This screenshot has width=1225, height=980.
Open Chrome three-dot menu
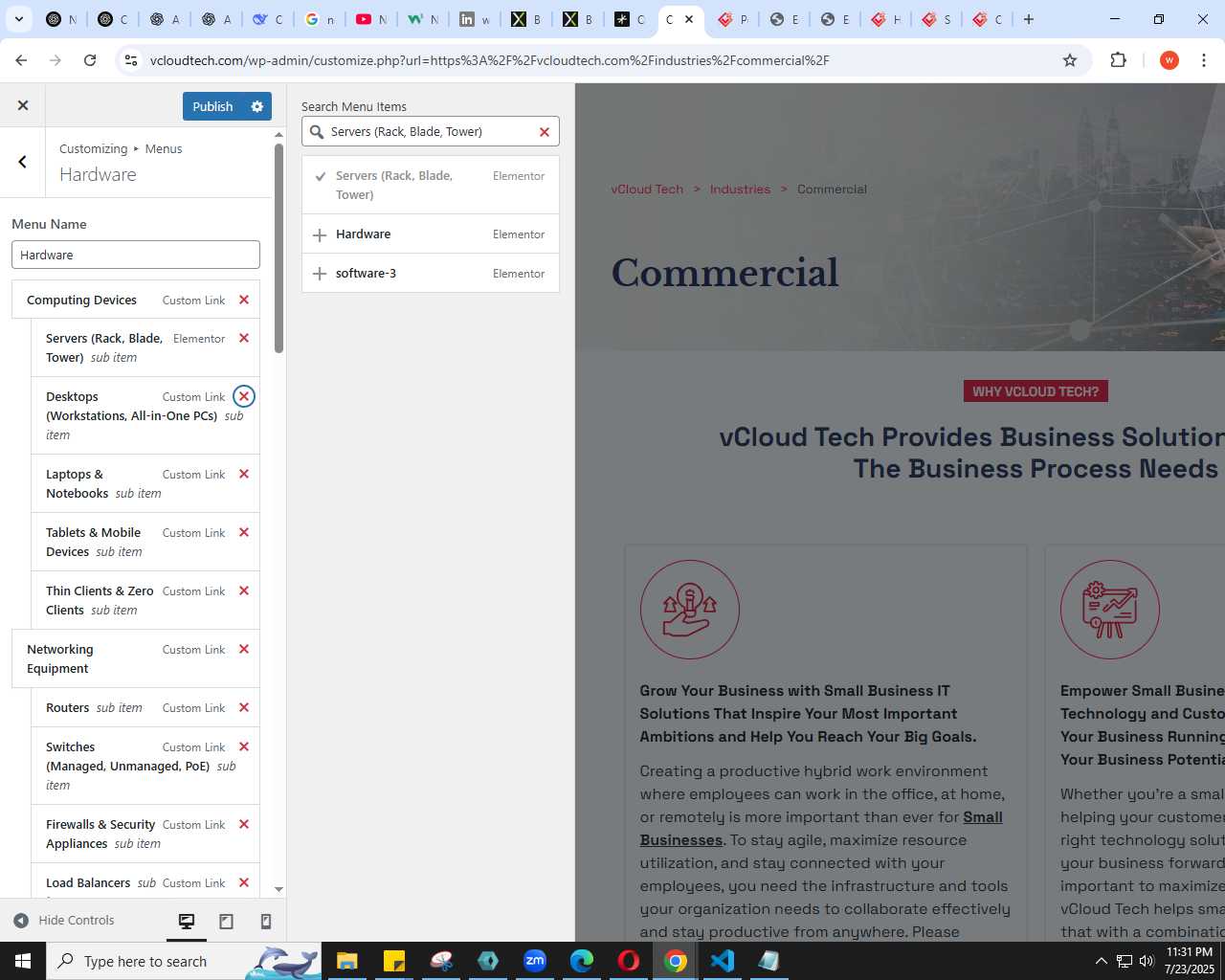[x=1204, y=60]
